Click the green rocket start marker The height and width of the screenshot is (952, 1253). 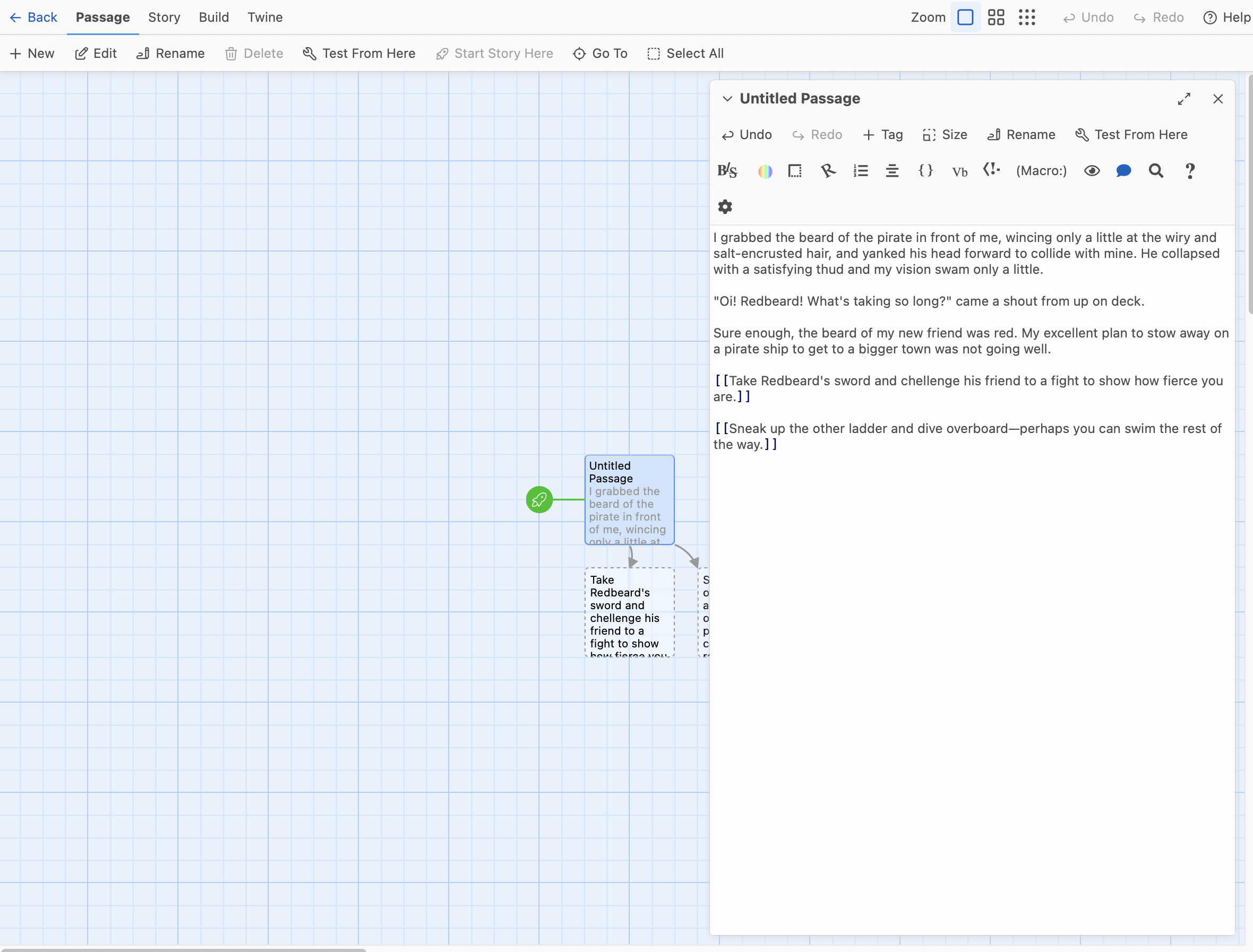click(539, 500)
